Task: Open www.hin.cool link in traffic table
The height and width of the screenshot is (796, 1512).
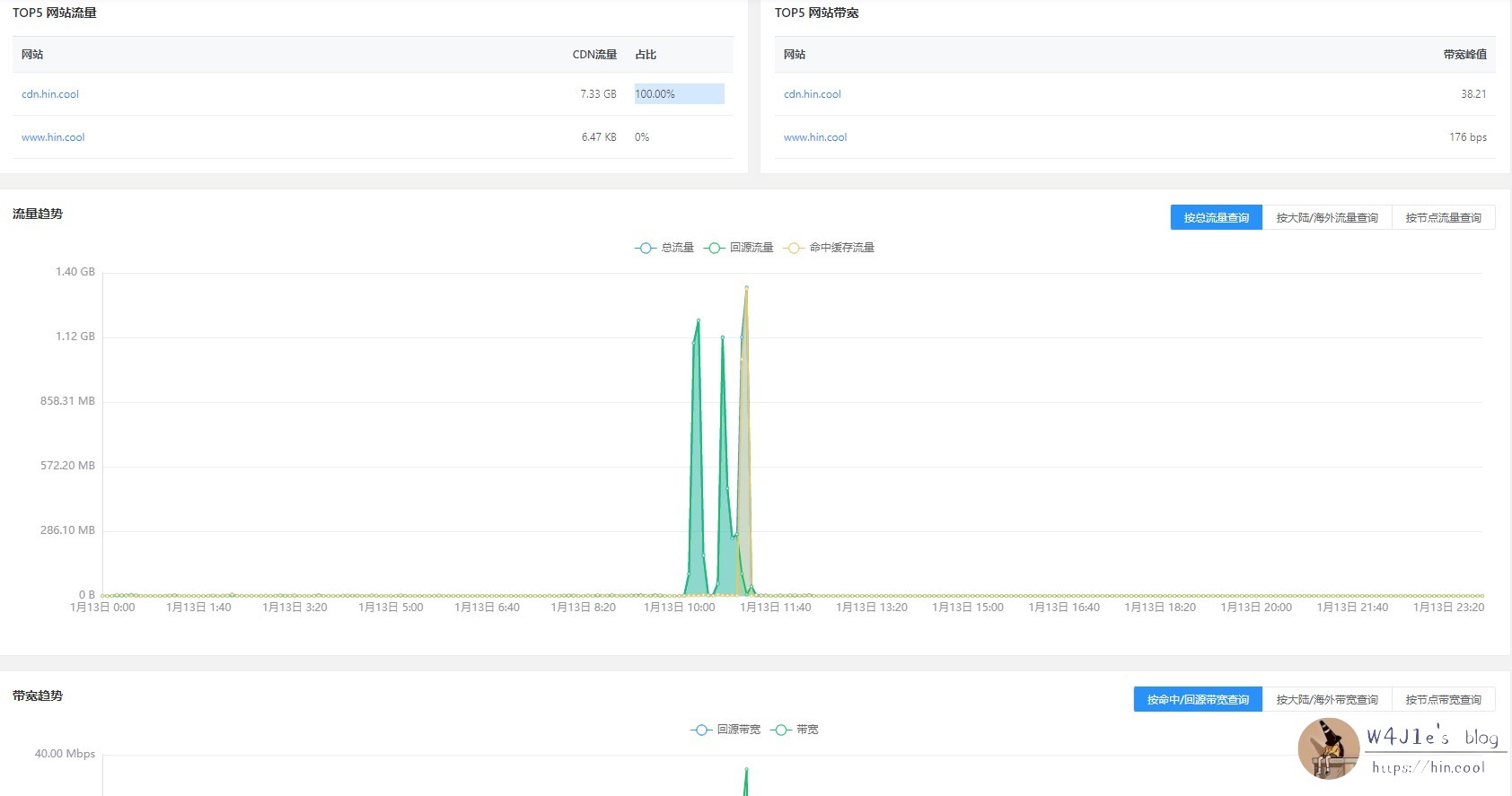Action: coord(53,137)
